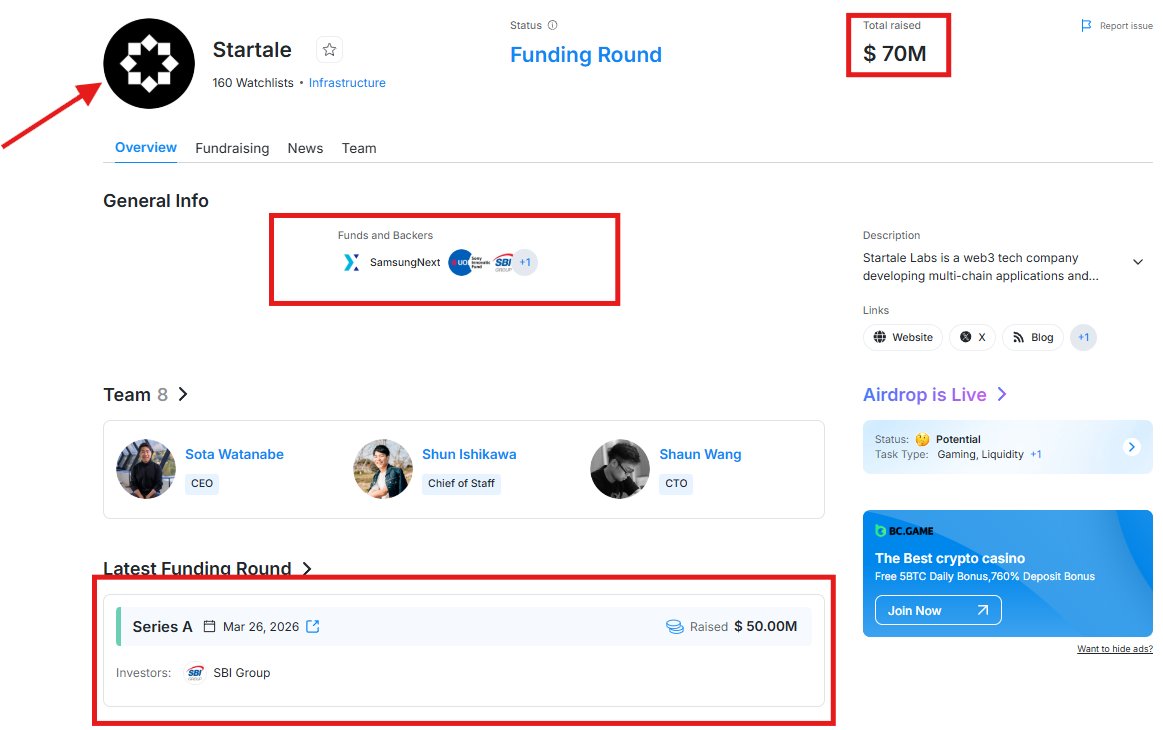Open Shun Ishikawa's profile name link
Screen dimensions: 1163x730
[470, 455]
